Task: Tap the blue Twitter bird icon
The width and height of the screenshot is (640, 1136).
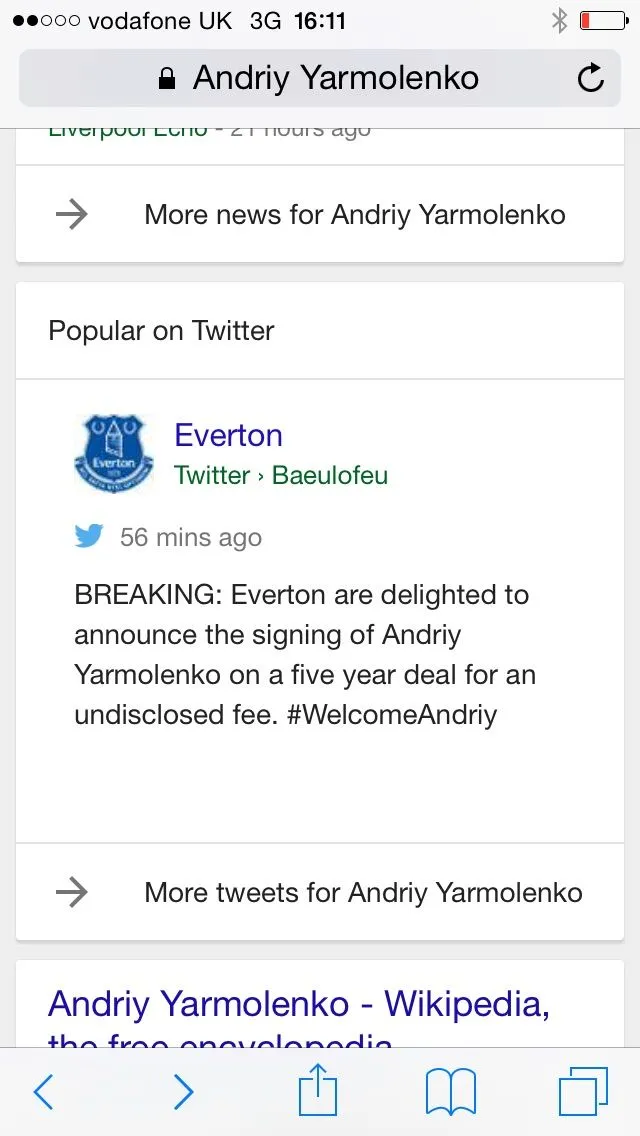Action: click(x=89, y=537)
